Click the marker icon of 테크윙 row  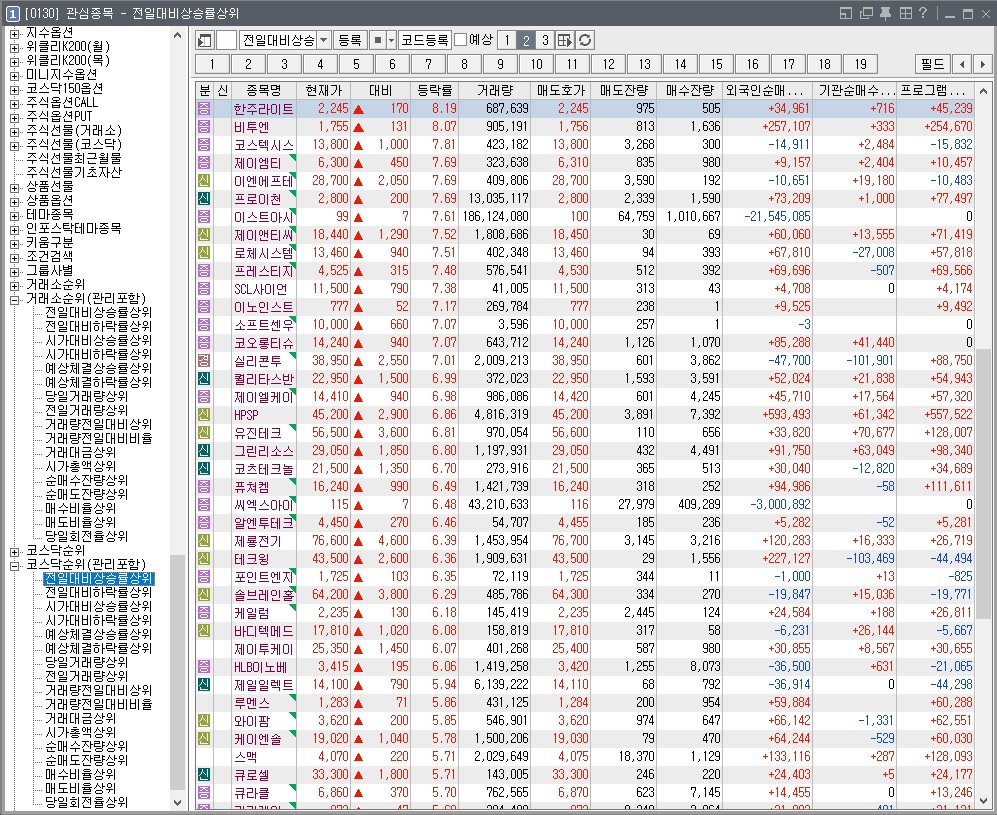[x=203, y=558]
